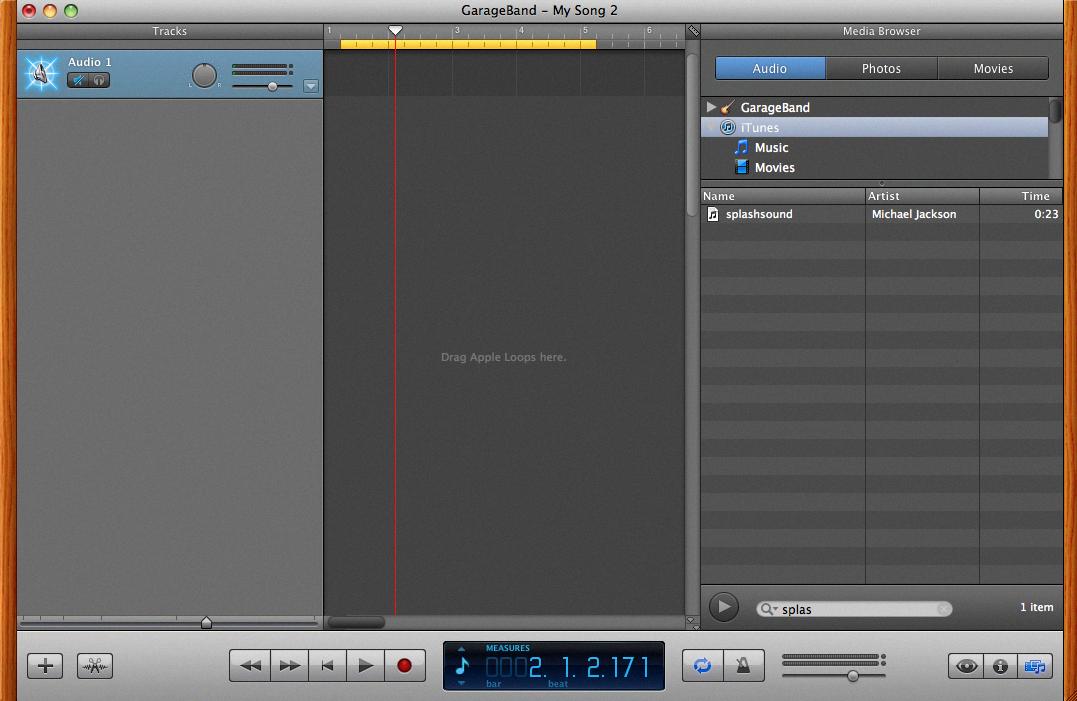Click the LCD note mode icon
Screen dimensions: 1077x701
pyautogui.click(x=462, y=665)
